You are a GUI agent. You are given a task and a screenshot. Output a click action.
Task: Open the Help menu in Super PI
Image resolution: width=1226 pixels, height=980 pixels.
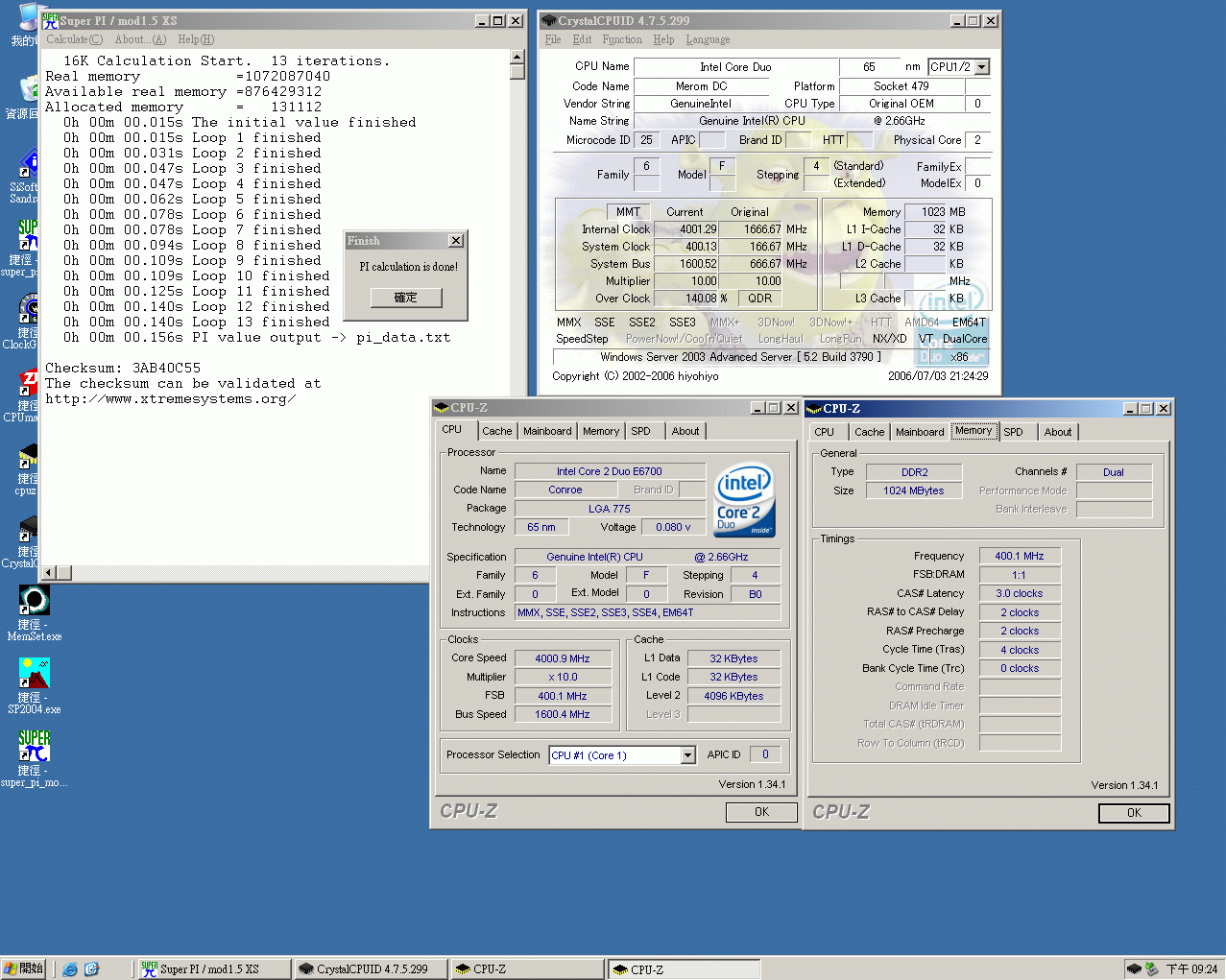click(196, 39)
